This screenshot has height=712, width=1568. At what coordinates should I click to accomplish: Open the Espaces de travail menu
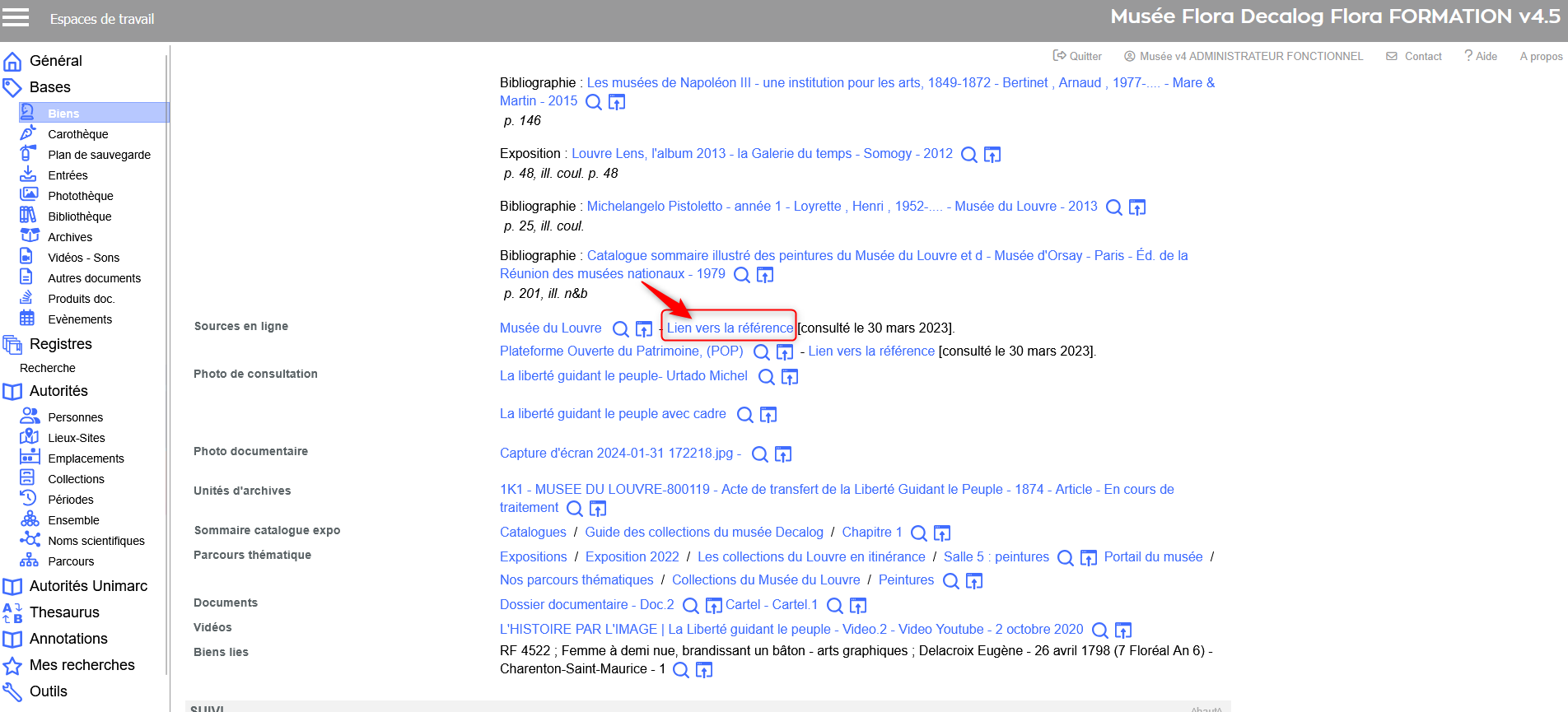[101, 19]
